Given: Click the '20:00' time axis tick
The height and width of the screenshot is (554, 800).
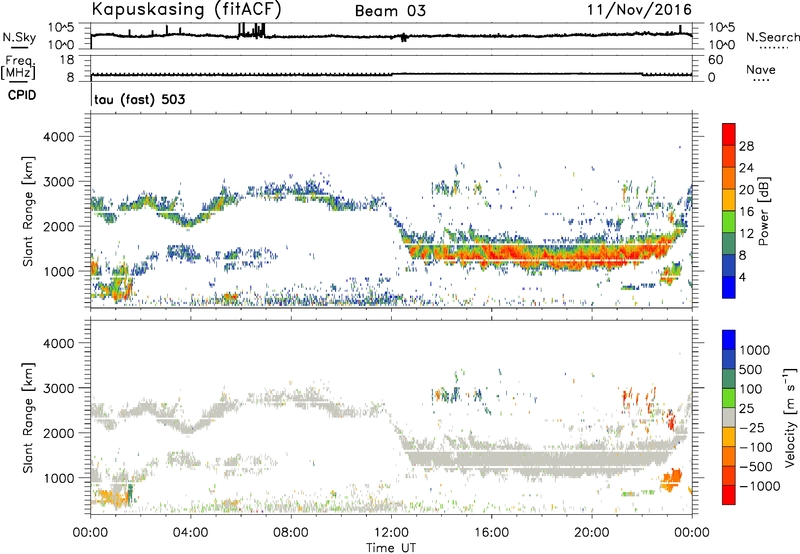Looking at the screenshot, I should tap(591, 533).
